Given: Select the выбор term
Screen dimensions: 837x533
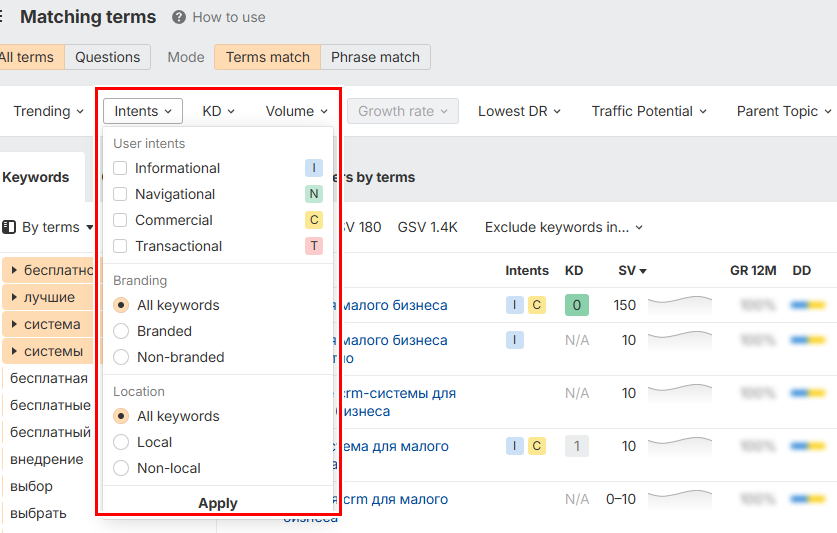Looking at the screenshot, I should (31, 487).
